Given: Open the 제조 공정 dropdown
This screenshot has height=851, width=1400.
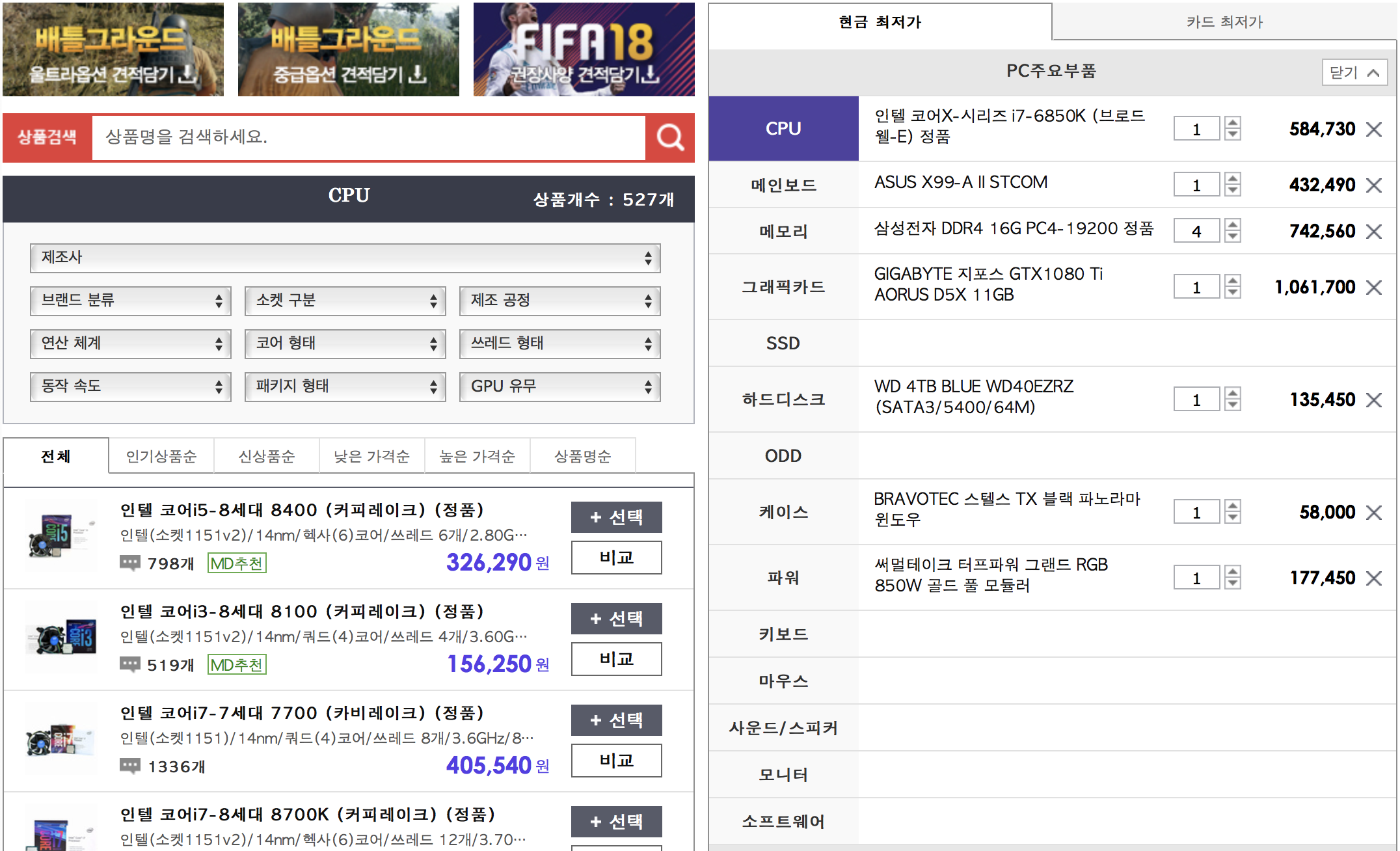Looking at the screenshot, I should pyautogui.click(x=560, y=301).
